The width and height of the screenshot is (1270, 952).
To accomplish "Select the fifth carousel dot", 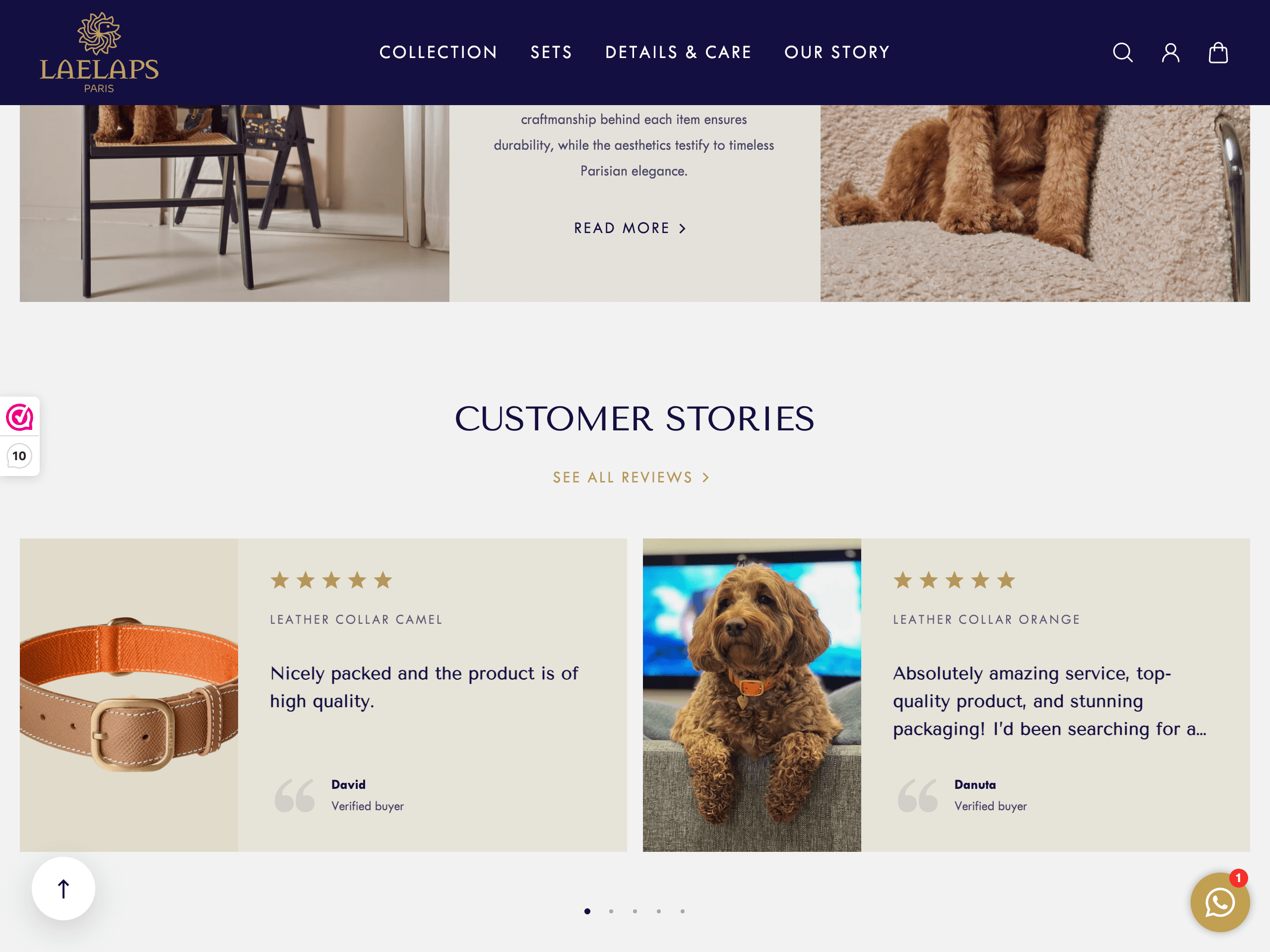I will 682,911.
